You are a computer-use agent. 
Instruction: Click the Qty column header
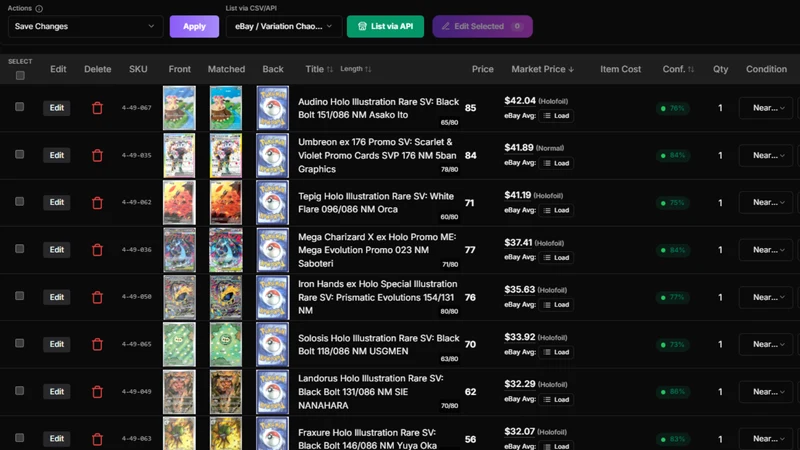click(720, 69)
